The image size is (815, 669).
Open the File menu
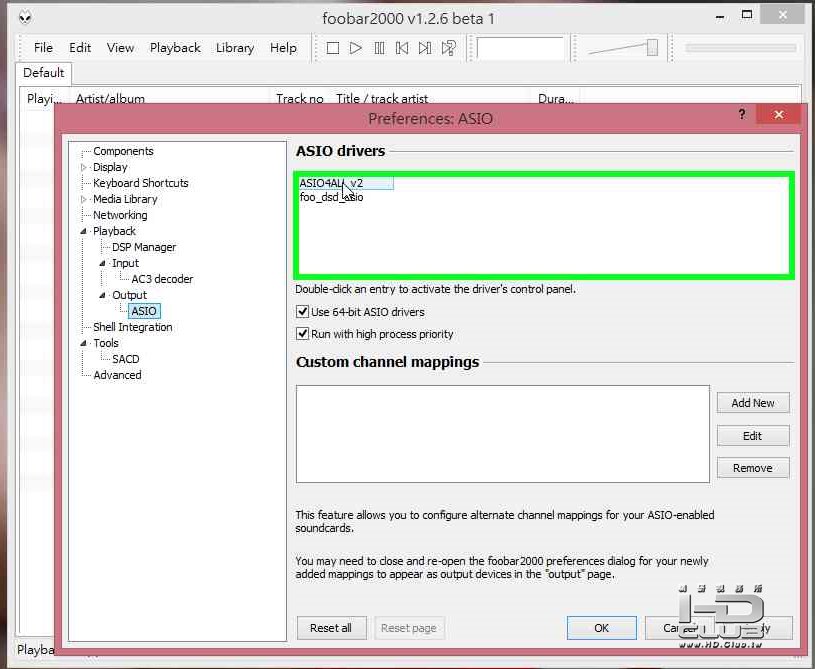(43, 48)
